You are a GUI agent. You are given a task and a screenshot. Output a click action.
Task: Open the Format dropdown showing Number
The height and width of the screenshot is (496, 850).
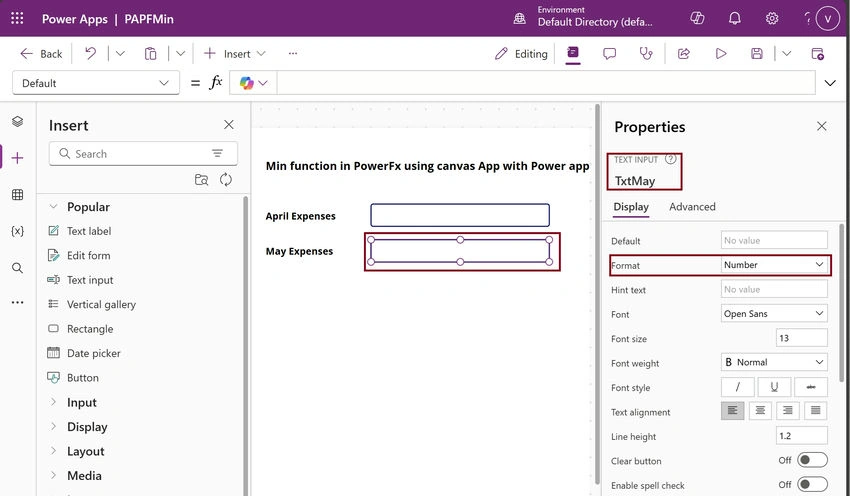774,265
